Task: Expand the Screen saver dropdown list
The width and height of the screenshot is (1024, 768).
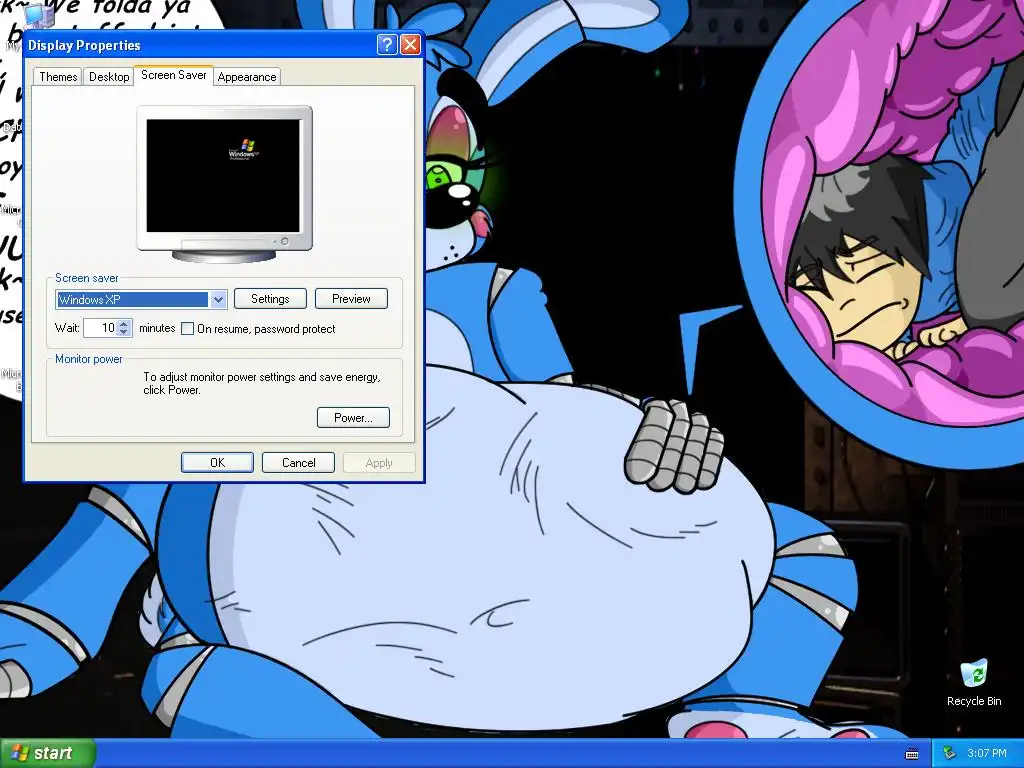Action: click(218, 299)
